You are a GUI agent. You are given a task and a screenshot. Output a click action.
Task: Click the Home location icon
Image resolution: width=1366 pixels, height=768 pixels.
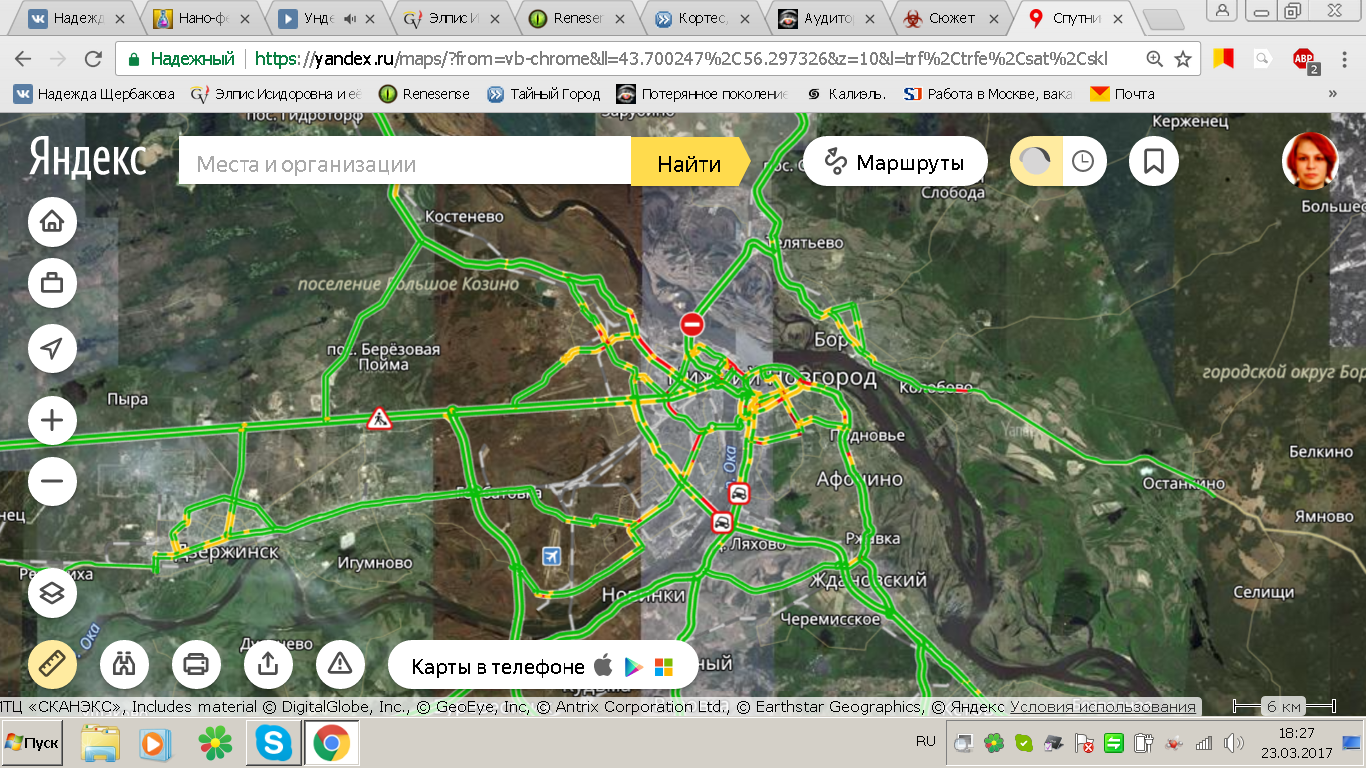[x=52, y=222]
